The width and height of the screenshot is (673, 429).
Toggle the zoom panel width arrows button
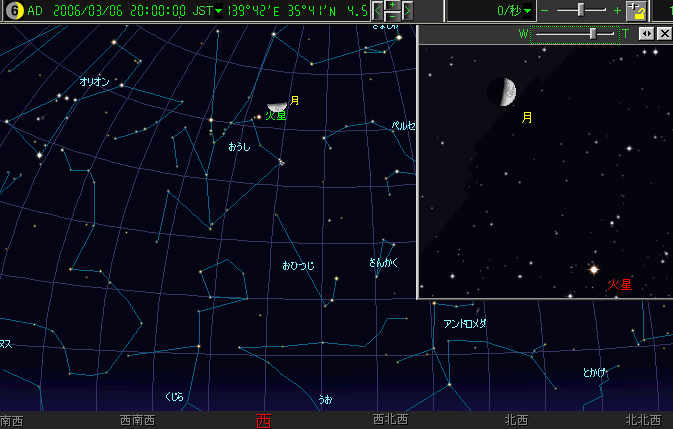point(646,33)
